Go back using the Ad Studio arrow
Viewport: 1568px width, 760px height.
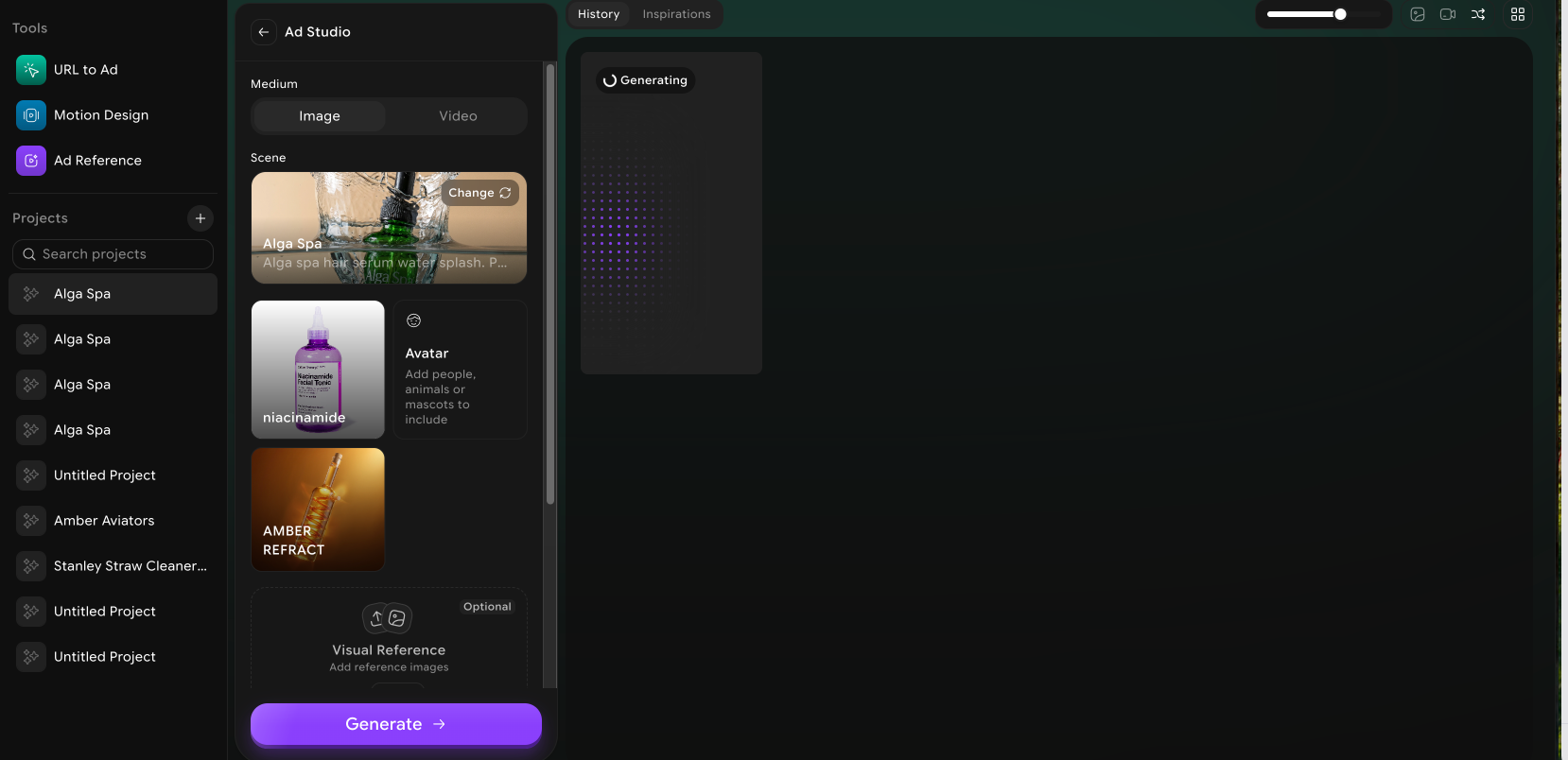[x=264, y=32]
